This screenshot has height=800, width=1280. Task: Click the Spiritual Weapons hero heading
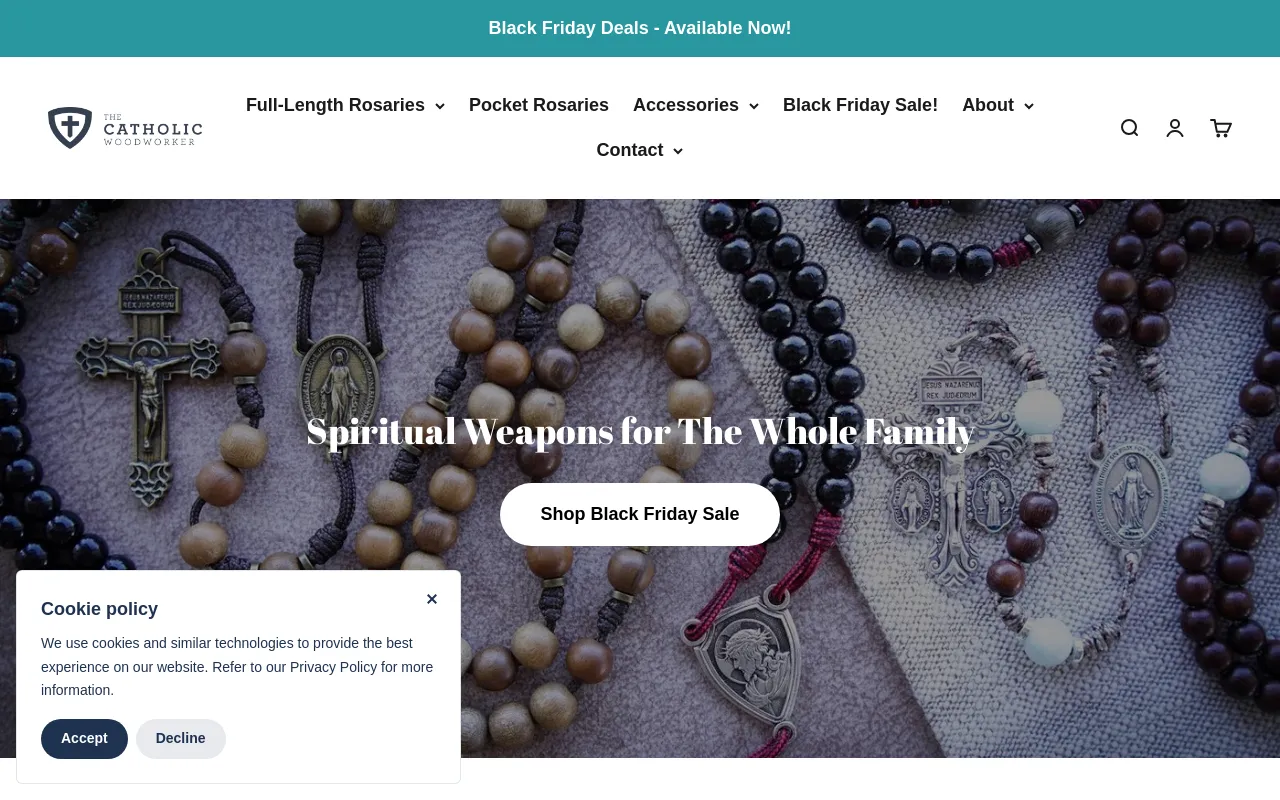click(640, 431)
